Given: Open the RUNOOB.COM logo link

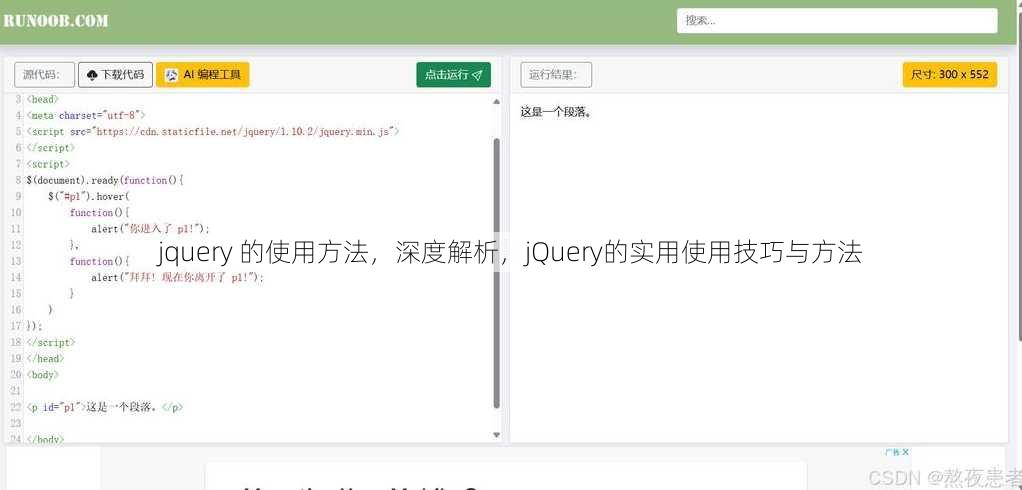Looking at the screenshot, I should coord(55,20).
